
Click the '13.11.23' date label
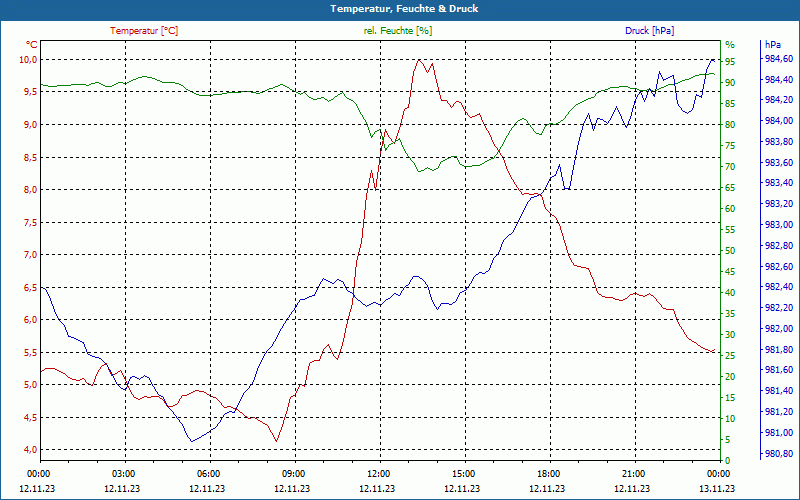coord(717,488)
